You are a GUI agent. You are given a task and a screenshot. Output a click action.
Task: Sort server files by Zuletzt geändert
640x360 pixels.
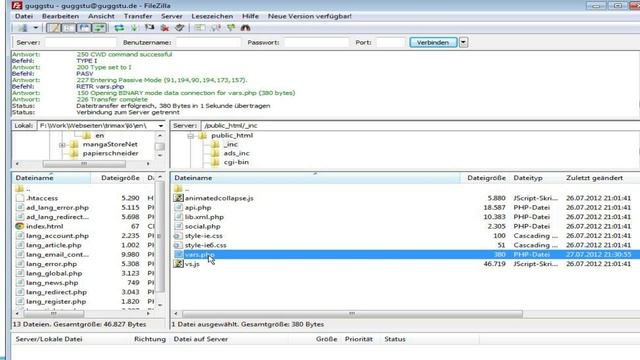click(x=594, y=178)
